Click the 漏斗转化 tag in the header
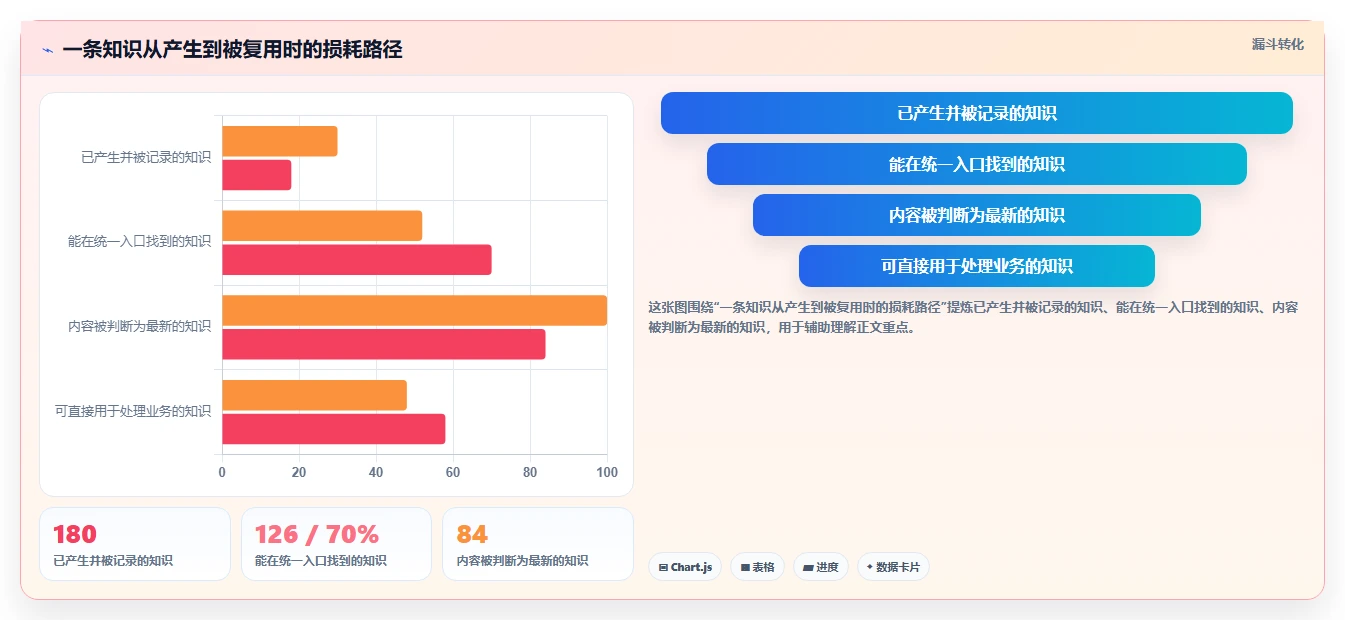The height and width of the screenshot is (620, 1345). point(1277,44)
